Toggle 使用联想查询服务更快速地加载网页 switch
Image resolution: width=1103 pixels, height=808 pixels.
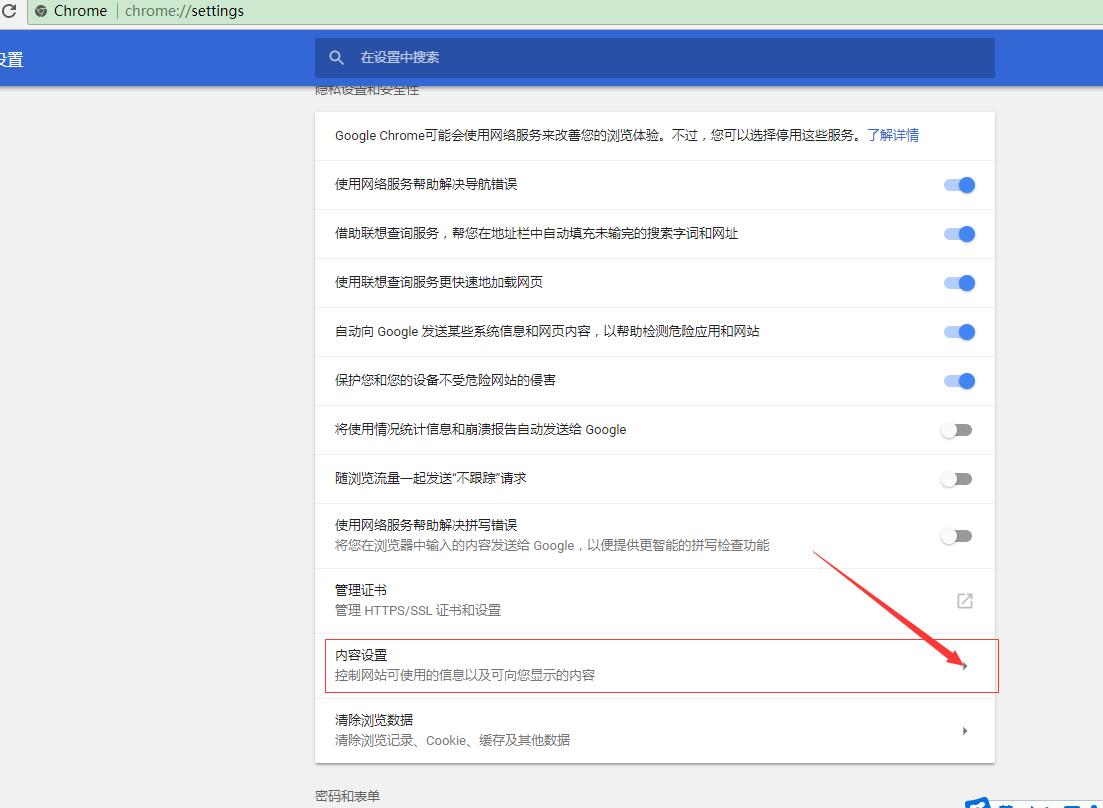pyautogui.click(x=959, y=283)
